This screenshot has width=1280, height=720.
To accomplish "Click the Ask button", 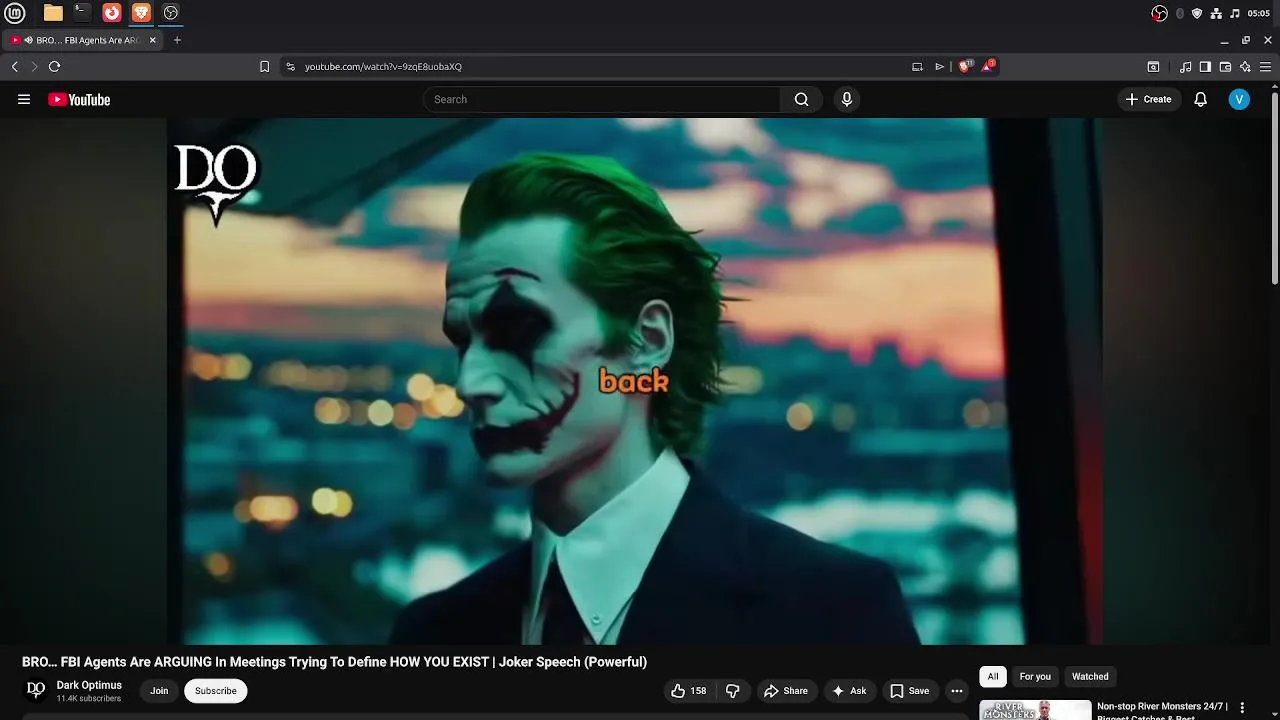I will pos(849,691).
